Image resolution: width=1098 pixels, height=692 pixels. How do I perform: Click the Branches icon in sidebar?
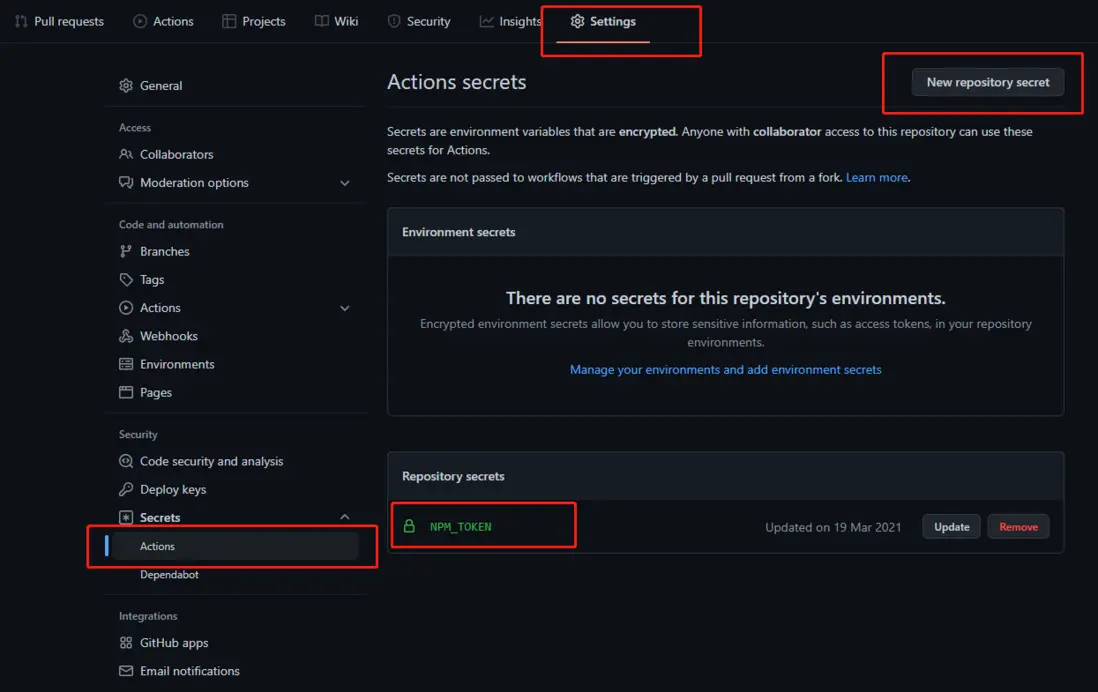(126, 252)
